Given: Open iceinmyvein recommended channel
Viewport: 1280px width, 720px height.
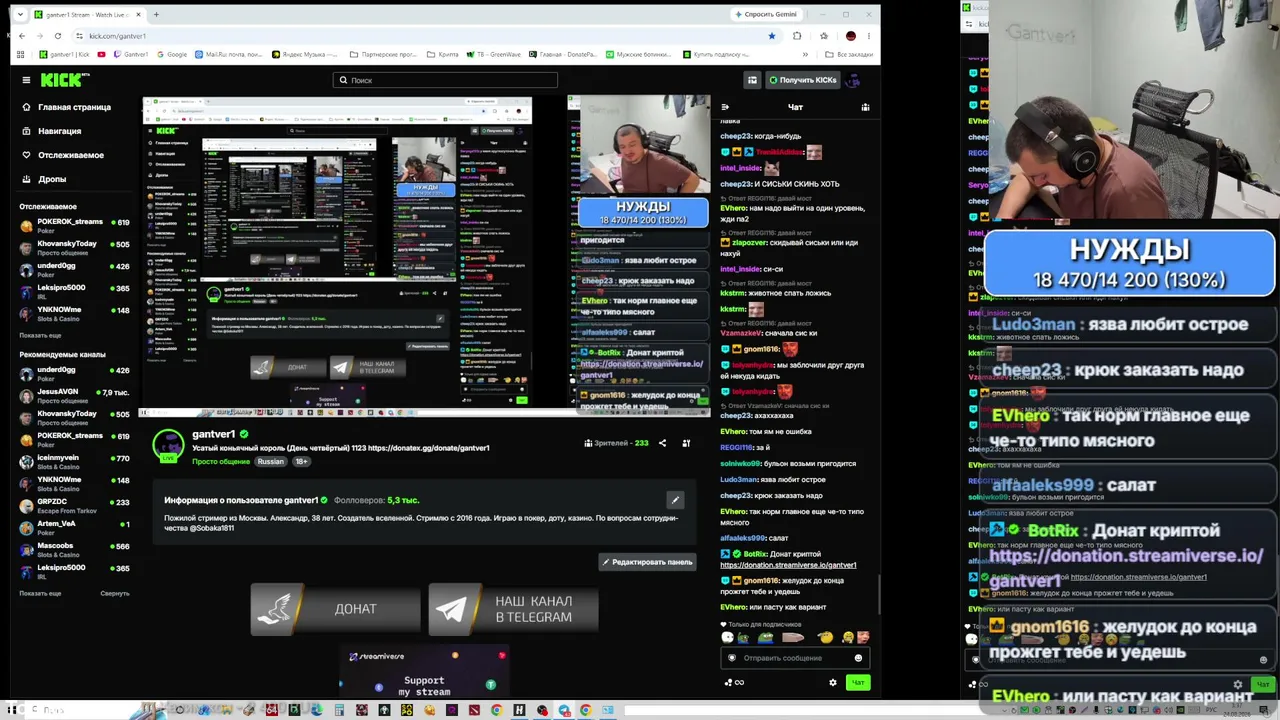Looking at the screenshot, I should click(75, 461).
